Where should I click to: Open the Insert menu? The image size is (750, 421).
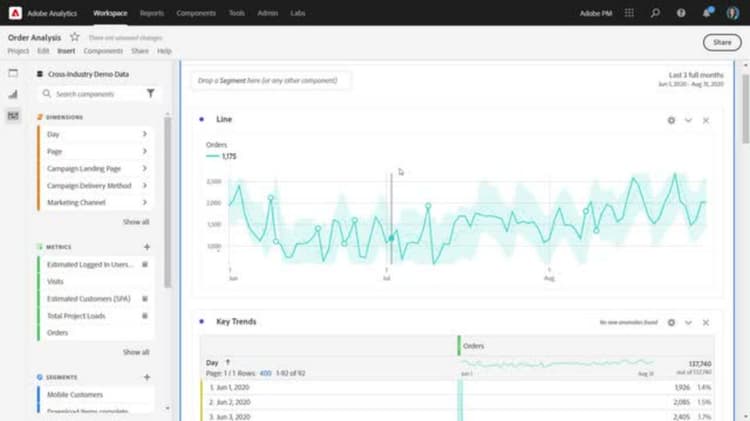[x=66, y=51]
